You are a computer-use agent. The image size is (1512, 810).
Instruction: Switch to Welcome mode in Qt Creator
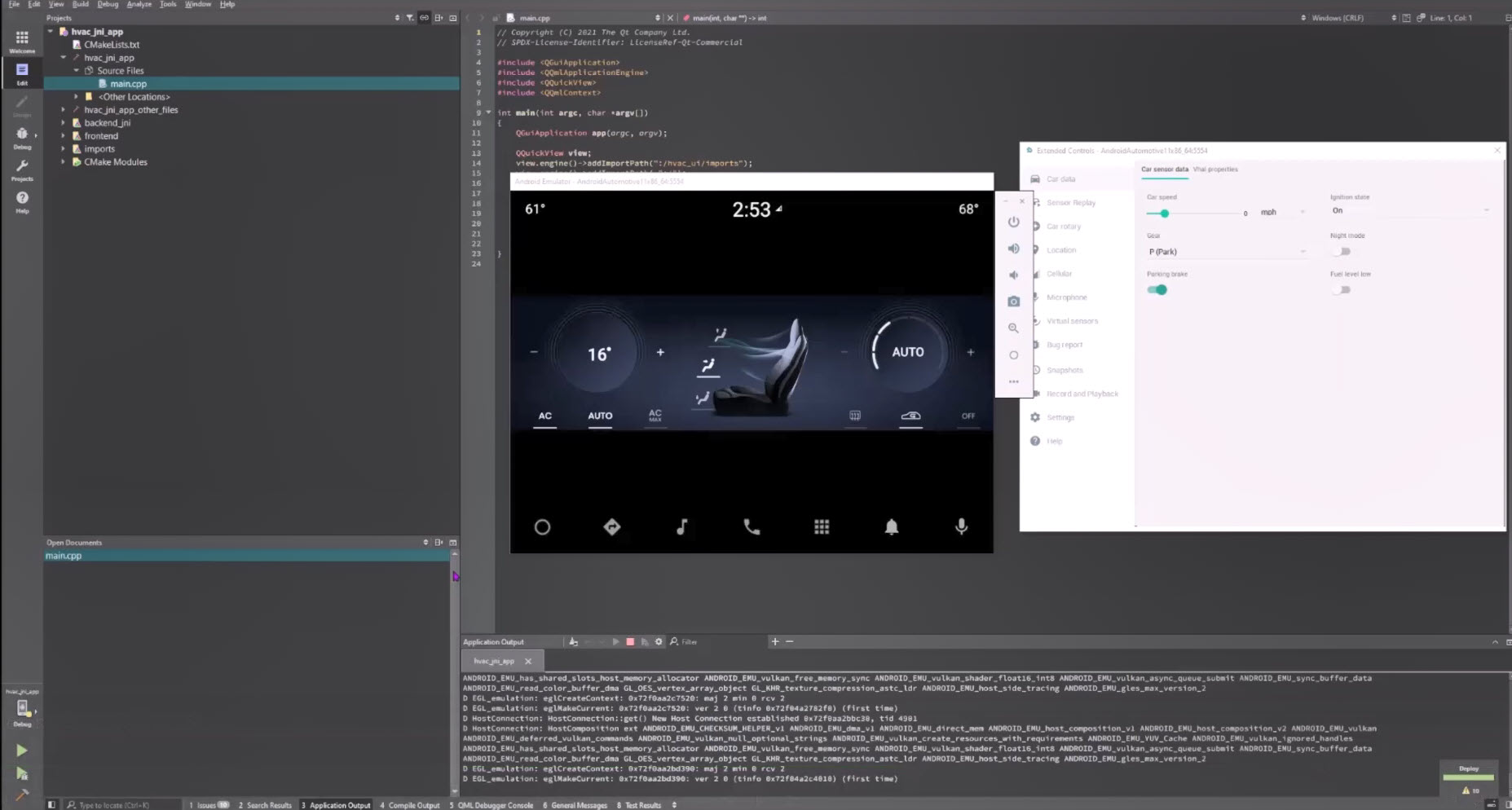pos(22,37)
